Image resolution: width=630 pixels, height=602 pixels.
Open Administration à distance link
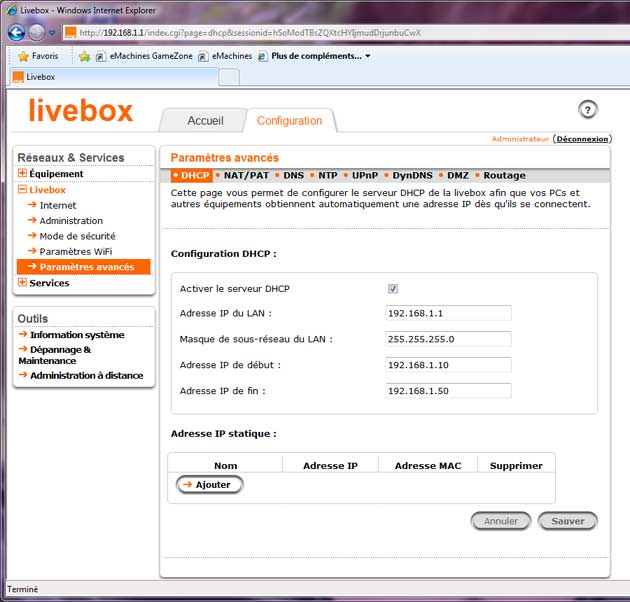(x=86, y=375)
